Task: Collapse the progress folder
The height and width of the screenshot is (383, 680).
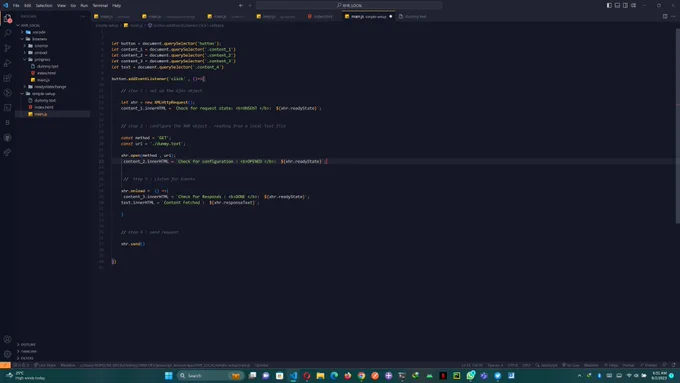Action: tap(42, 59)
